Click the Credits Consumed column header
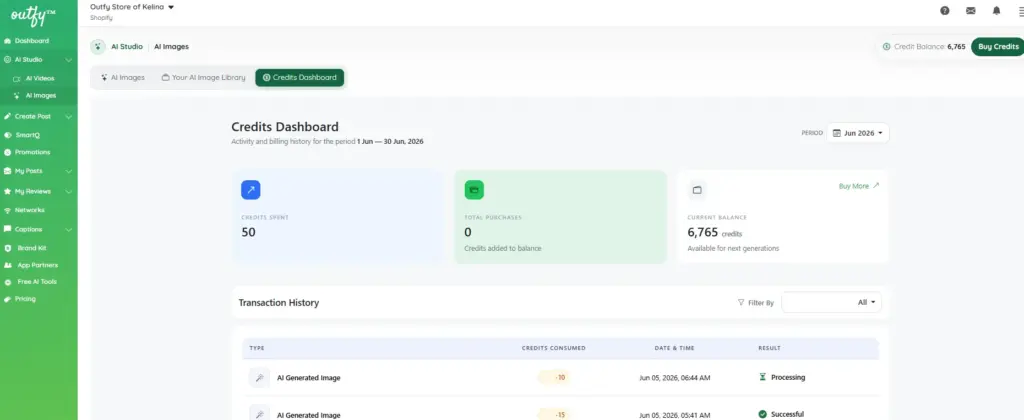Image resolution: width=1024 pixels, height=420 pixels. [553, 348]
